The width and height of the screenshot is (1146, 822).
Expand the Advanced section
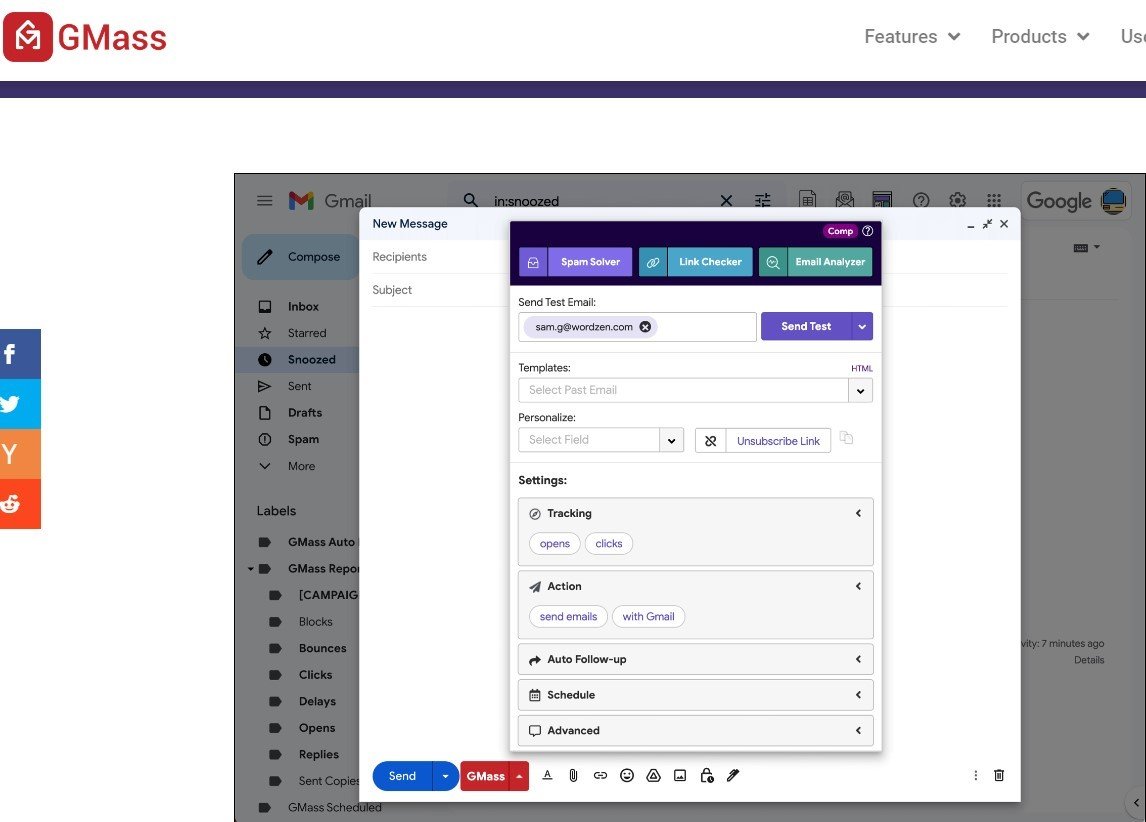(696, 731)
